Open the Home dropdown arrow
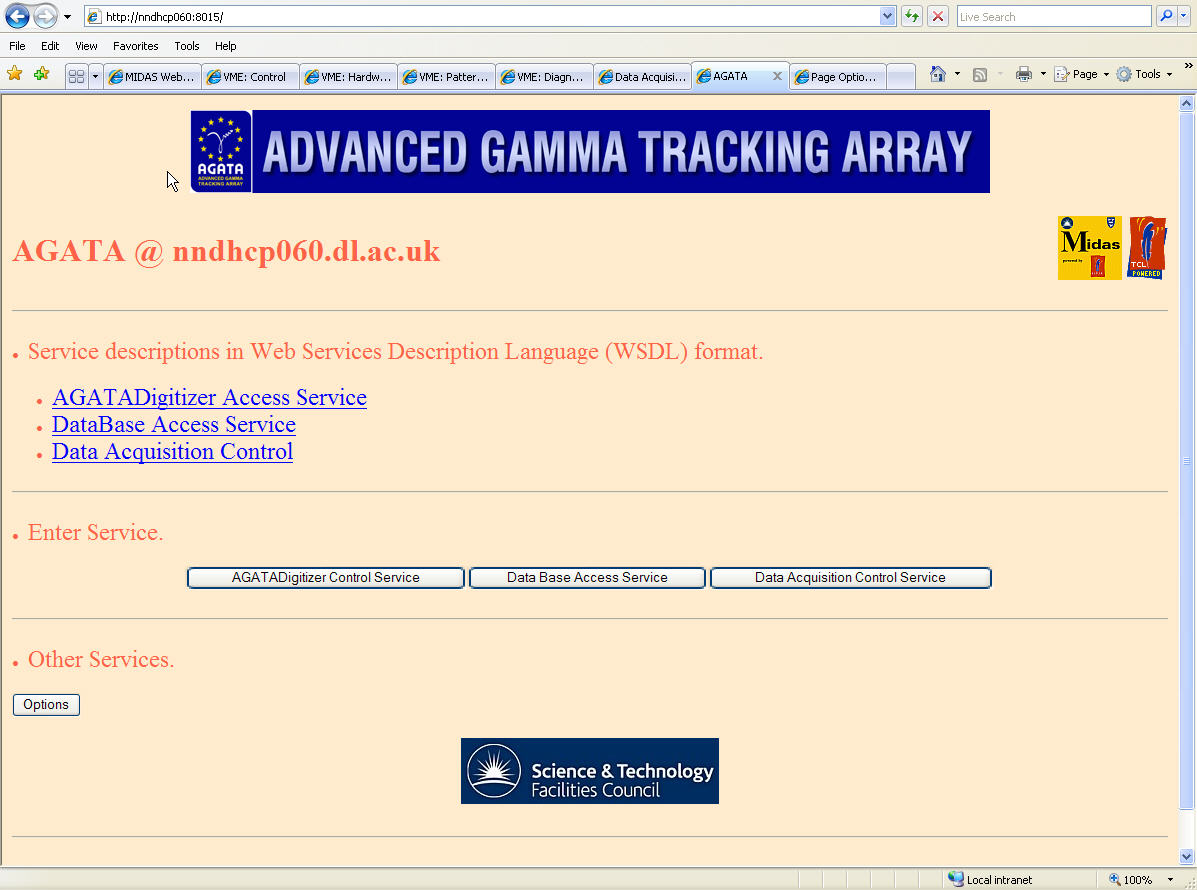 click(x=957, y=74)
